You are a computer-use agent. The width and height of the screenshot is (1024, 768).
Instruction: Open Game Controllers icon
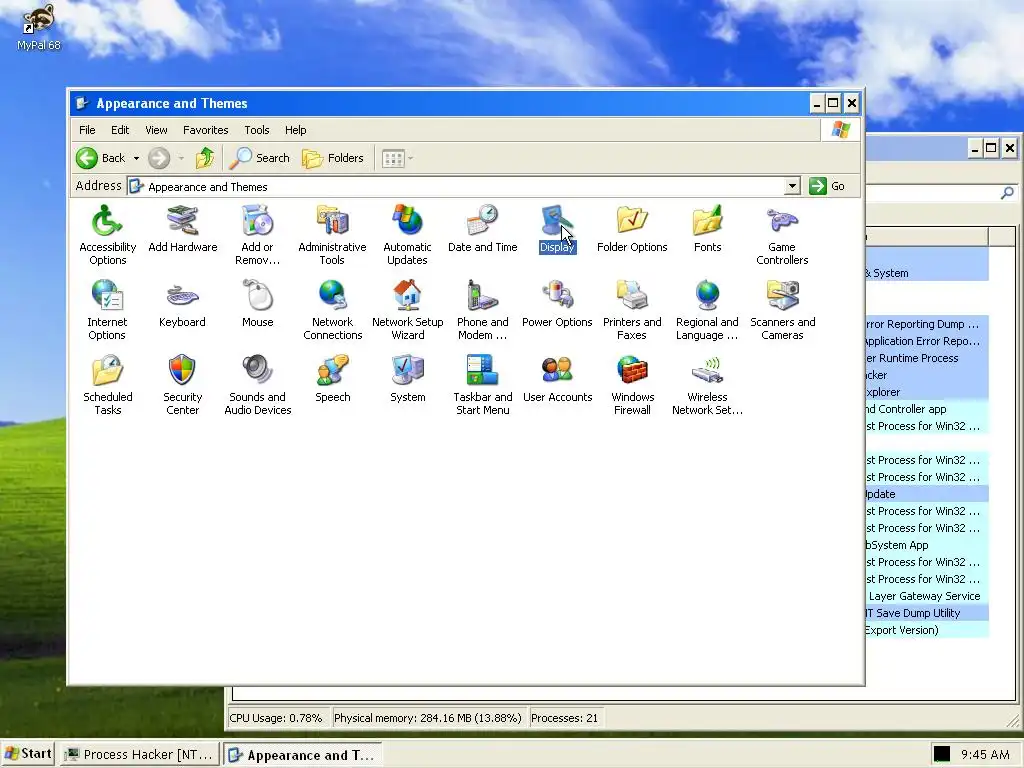(782, 235)
